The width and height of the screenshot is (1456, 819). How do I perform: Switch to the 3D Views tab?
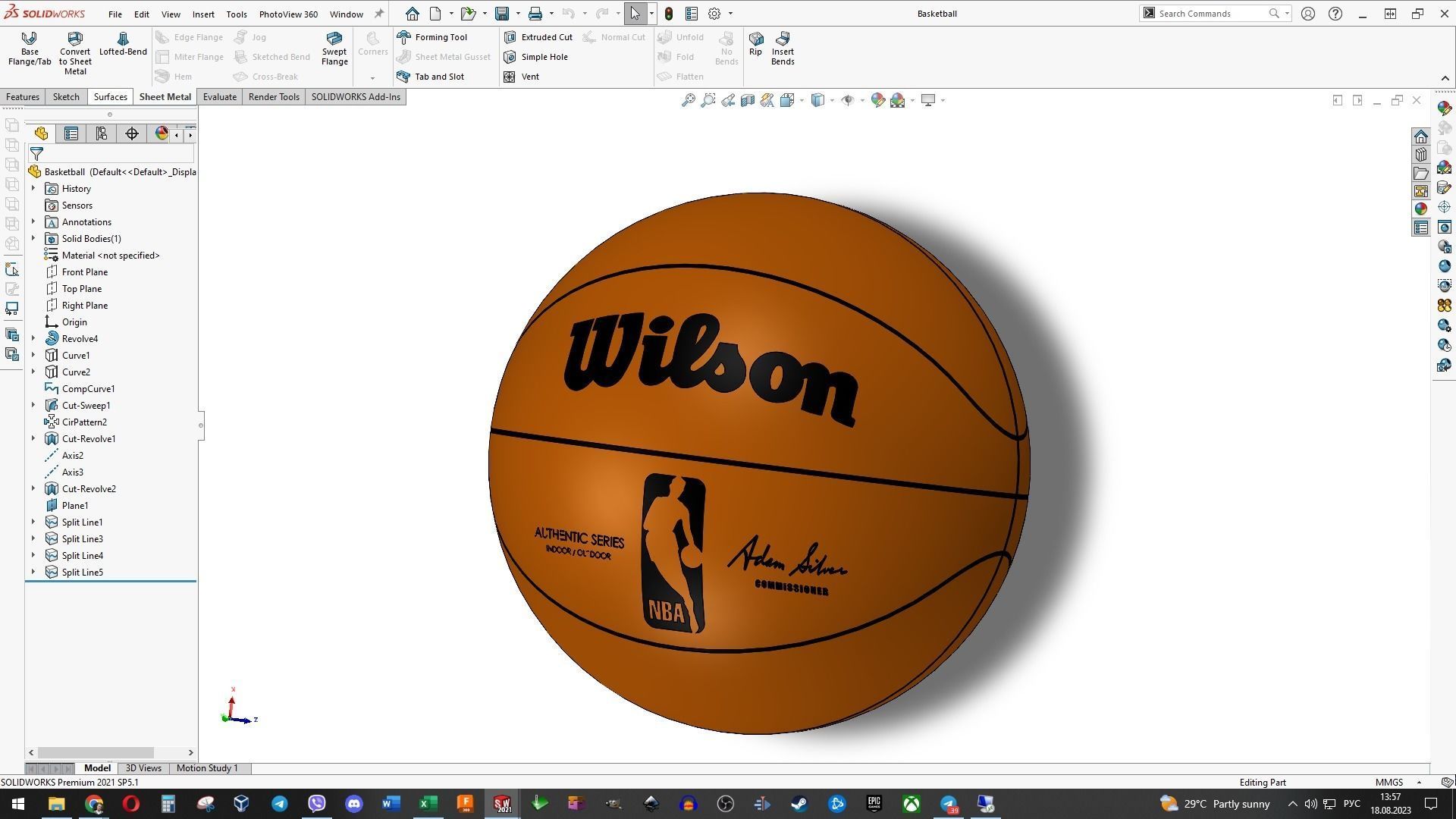coord(143,768)
